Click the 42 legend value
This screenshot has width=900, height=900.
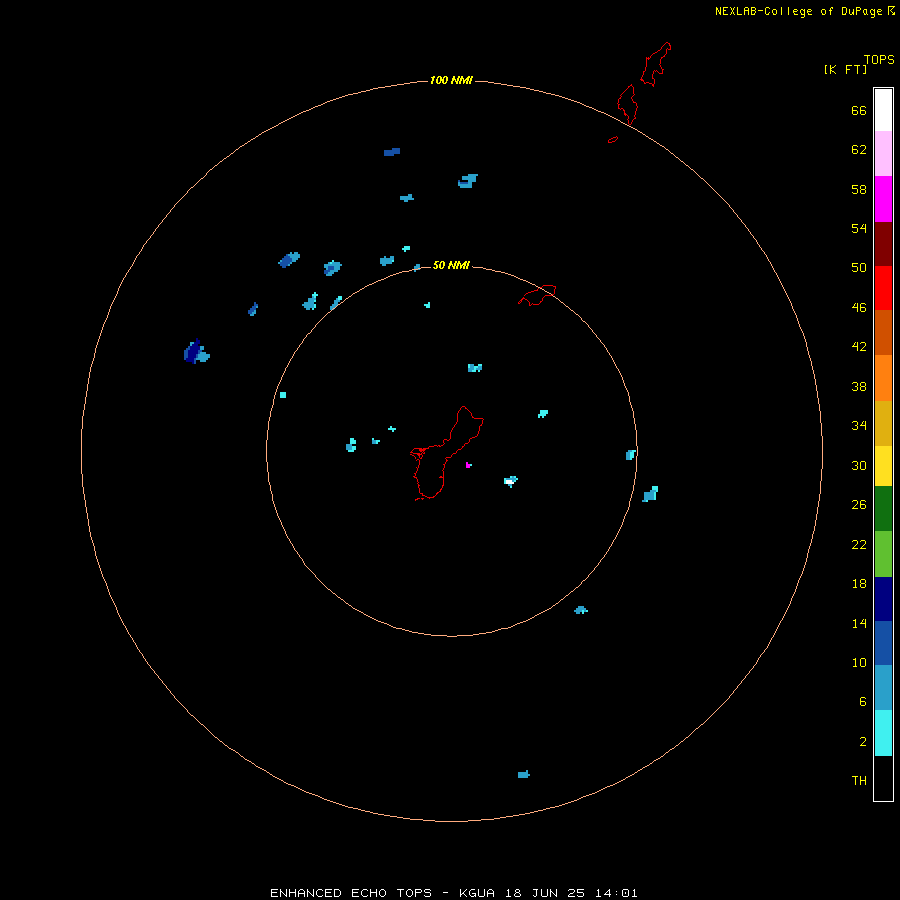point(859,347)
